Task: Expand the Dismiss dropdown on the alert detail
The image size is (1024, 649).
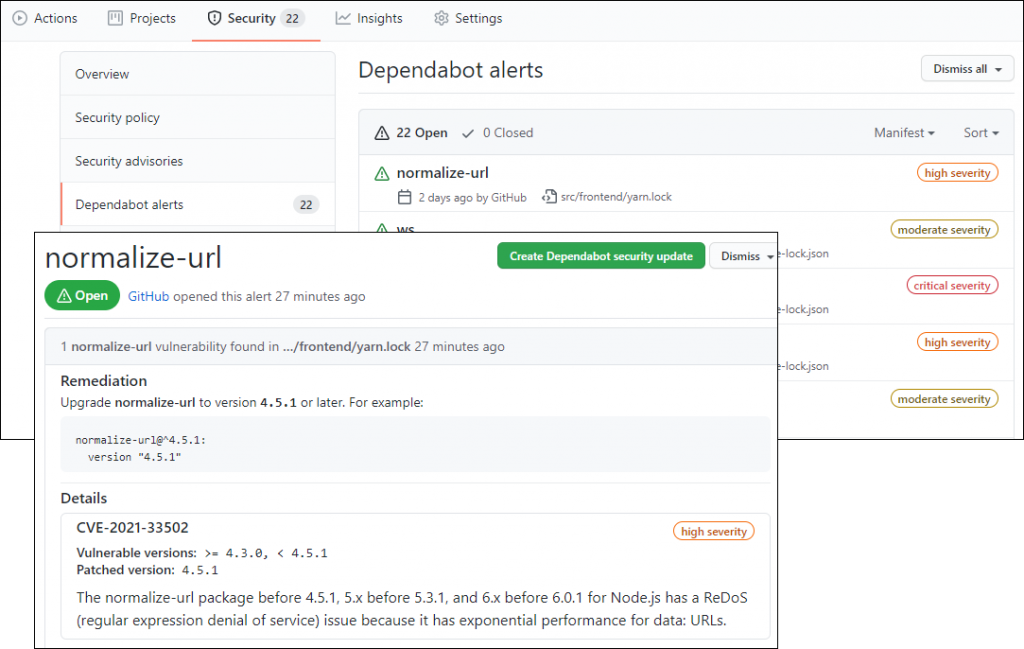Action: pyautogui.click(x=743, y=255)
